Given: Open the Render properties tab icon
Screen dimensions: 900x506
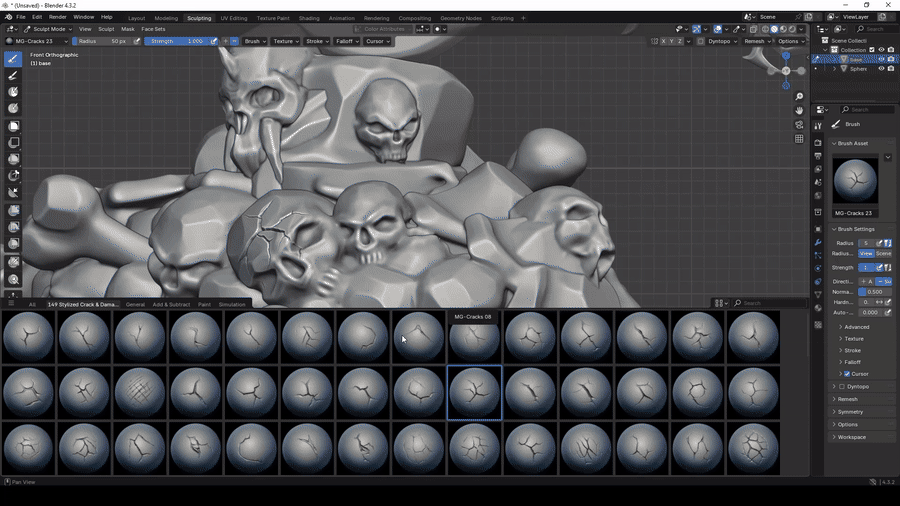Looking at the screenshot, I should pyautogui.click(x=818, y=143).
